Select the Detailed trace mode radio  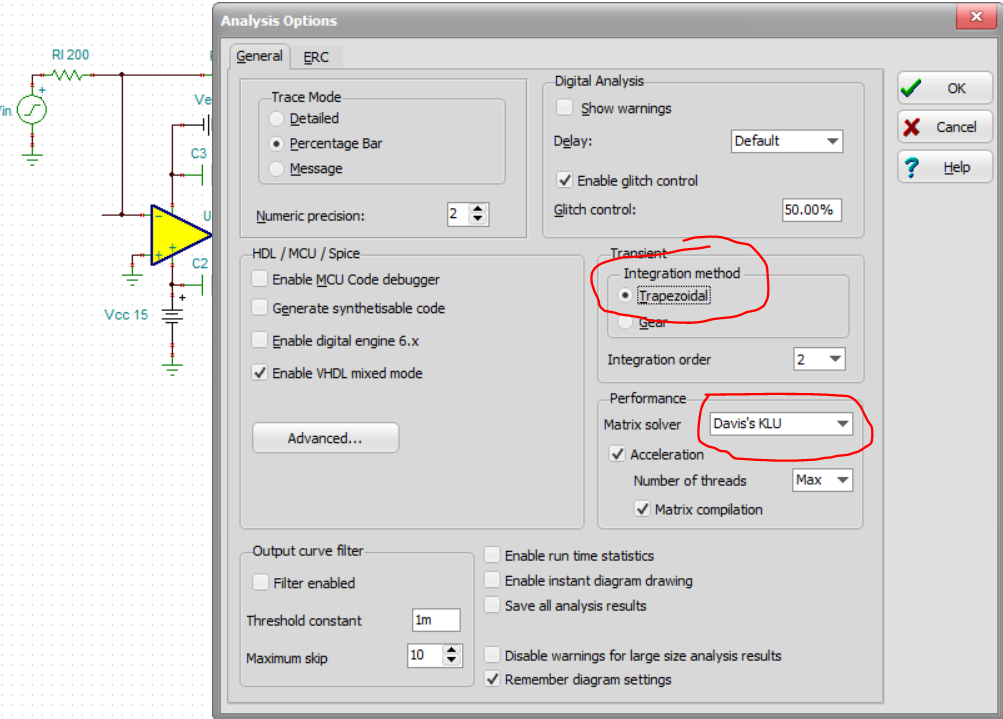(276, 119)
